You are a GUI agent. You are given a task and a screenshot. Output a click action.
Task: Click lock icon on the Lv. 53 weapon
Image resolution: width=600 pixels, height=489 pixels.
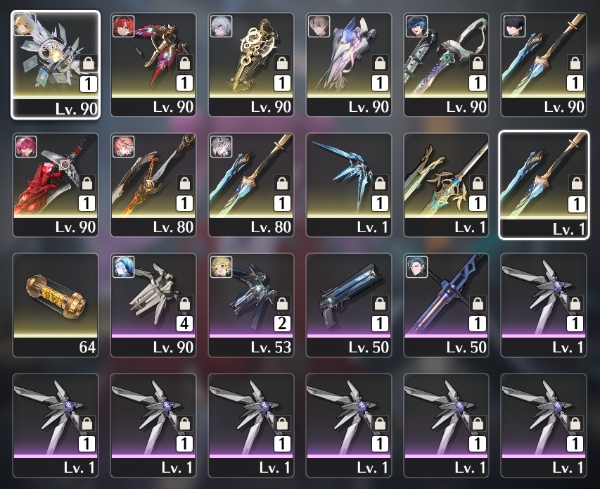pyautogui.click(x=282, y=304)
